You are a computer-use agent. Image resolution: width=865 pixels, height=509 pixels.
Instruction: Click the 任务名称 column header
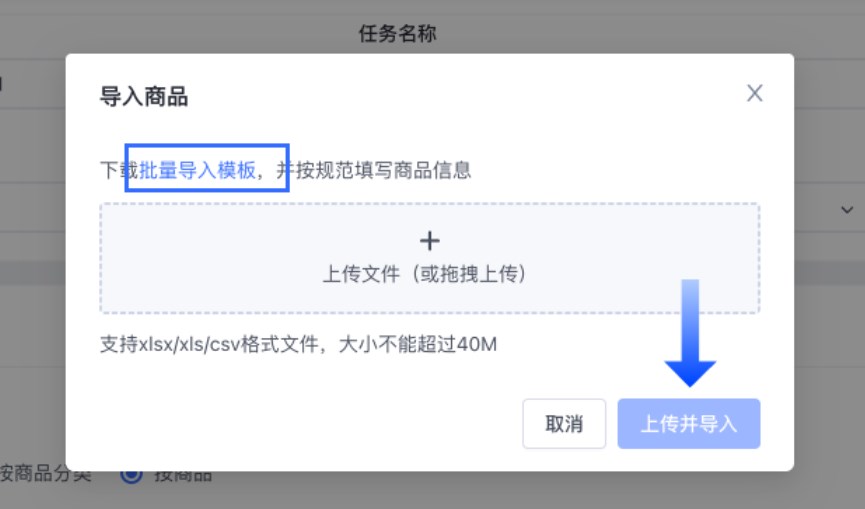pyautogui.click(x=397, y=33)
